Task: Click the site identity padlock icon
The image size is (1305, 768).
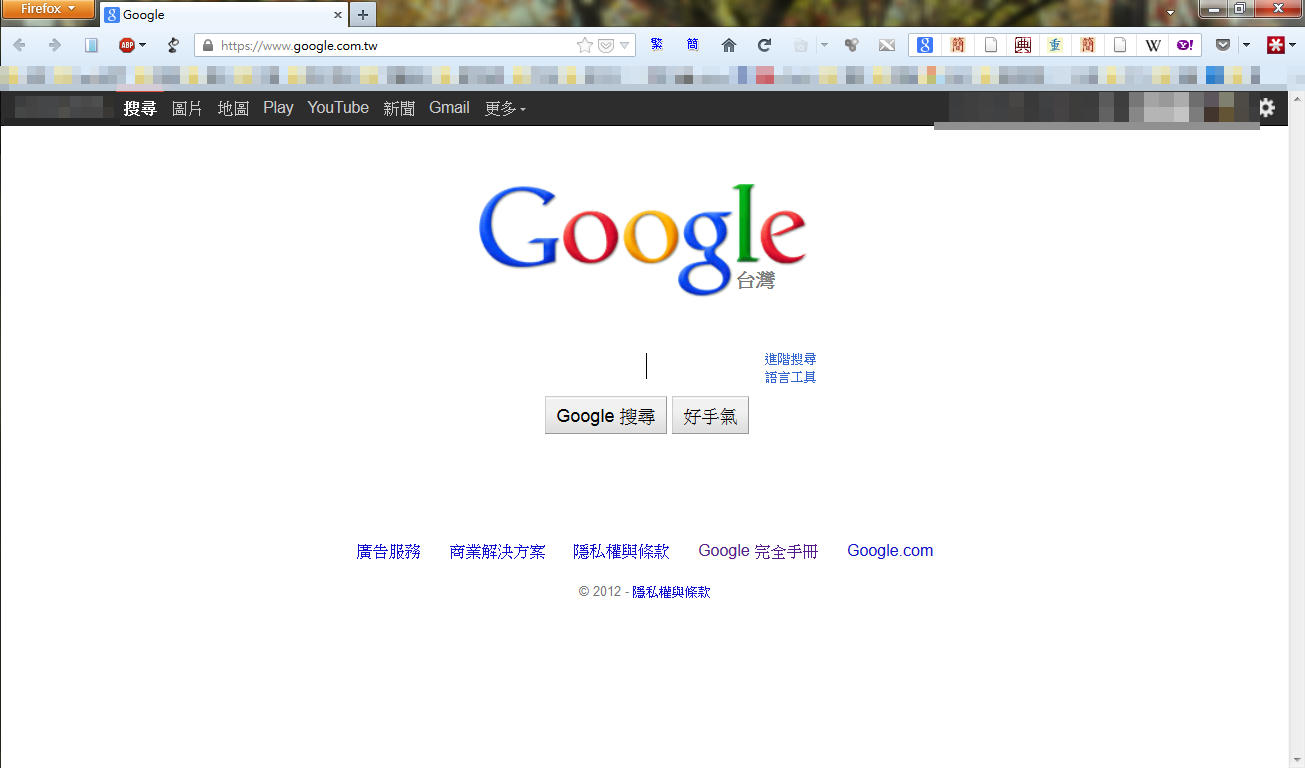Action: click(208, 45)
